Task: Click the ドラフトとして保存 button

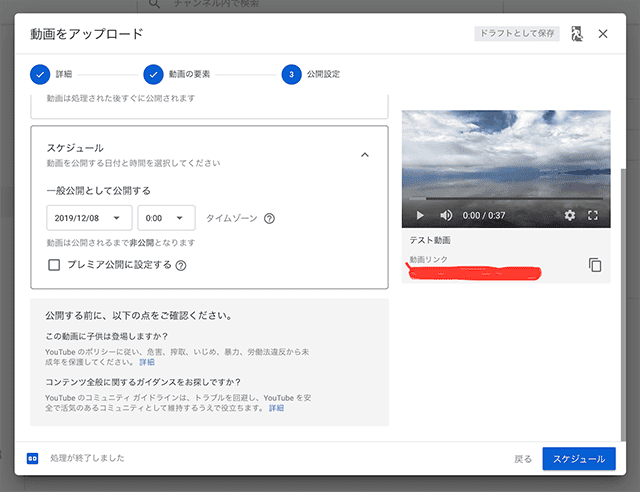Action: coord(517,33)
